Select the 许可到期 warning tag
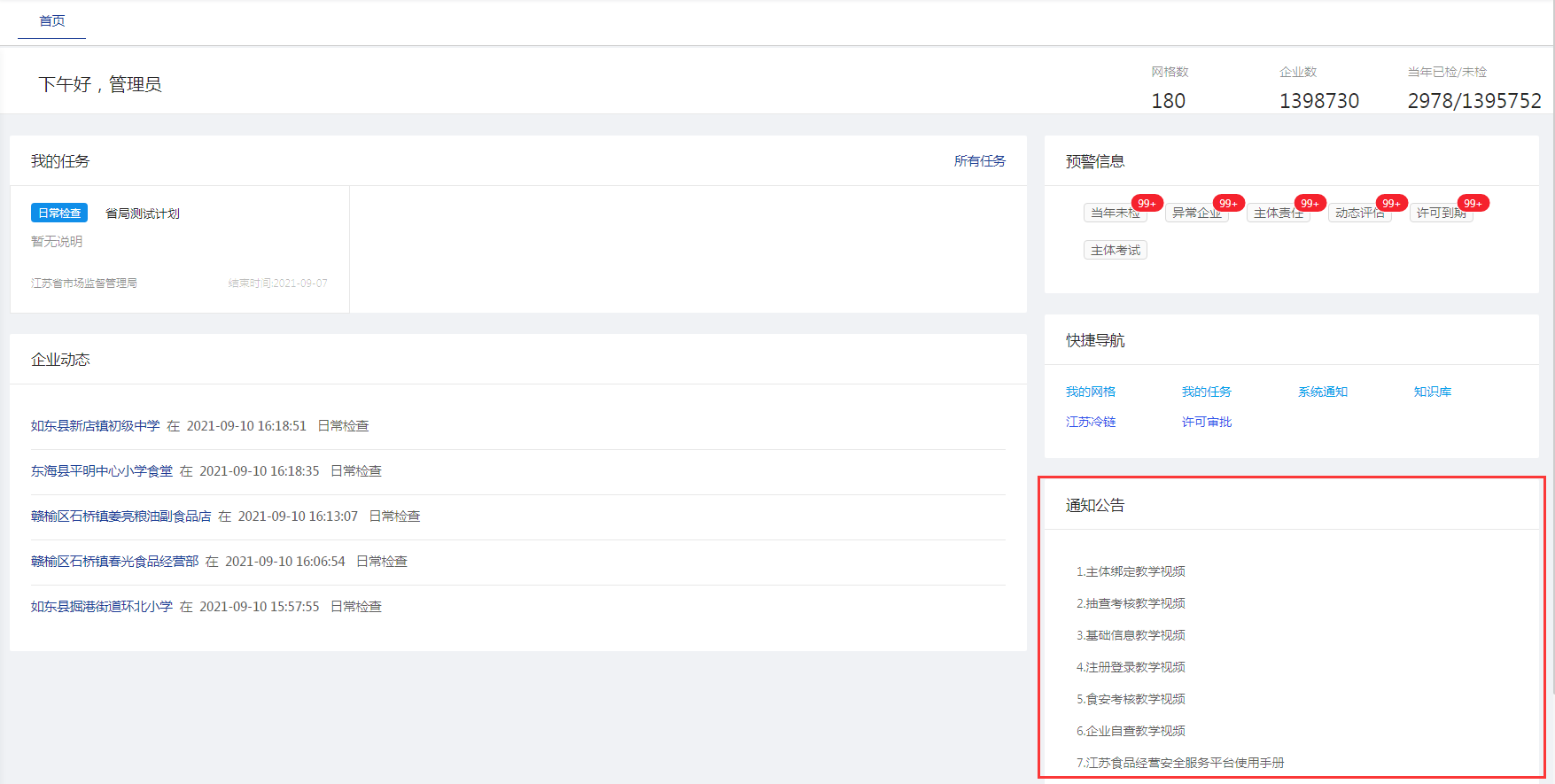The image size is (1555, 784). tap(1439, 213)
